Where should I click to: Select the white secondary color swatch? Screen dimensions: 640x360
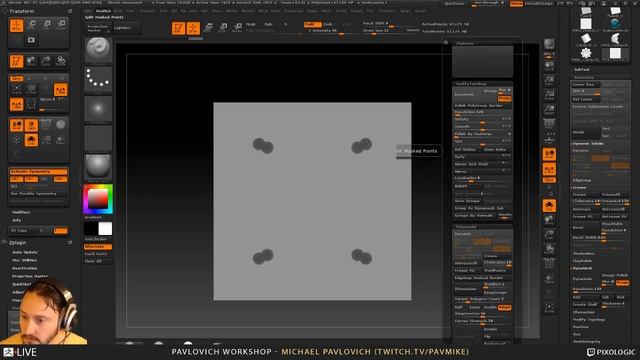(x=105, y=229)
